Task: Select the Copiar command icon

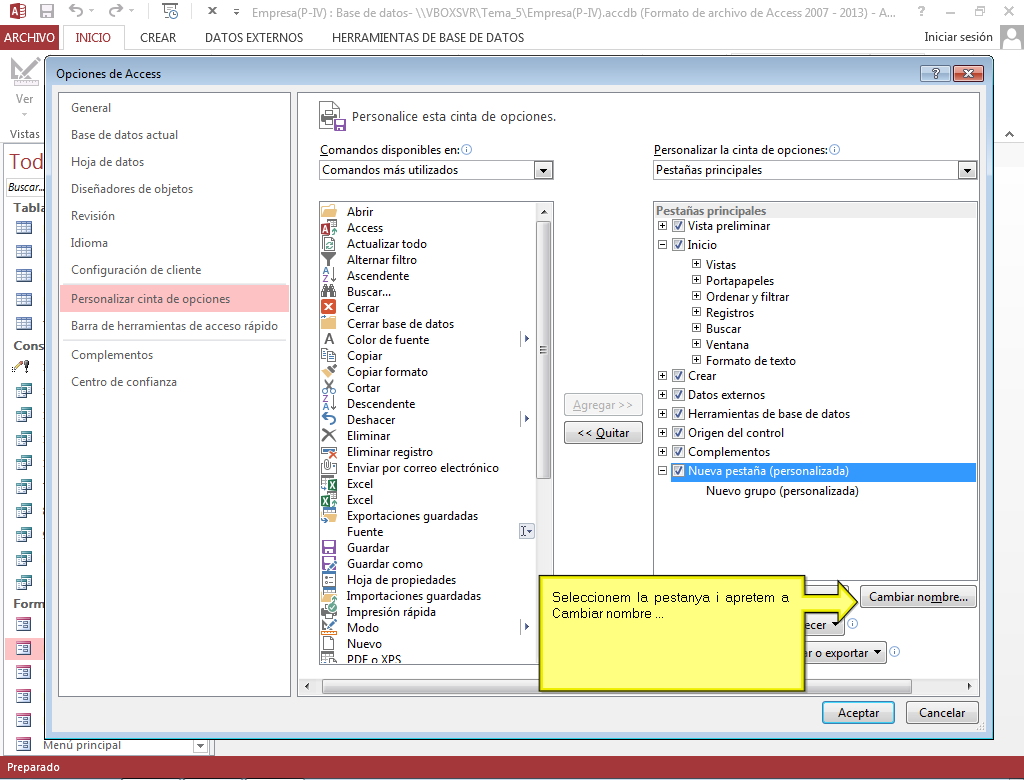Action: pyautogui.click(x=329, y=356)
